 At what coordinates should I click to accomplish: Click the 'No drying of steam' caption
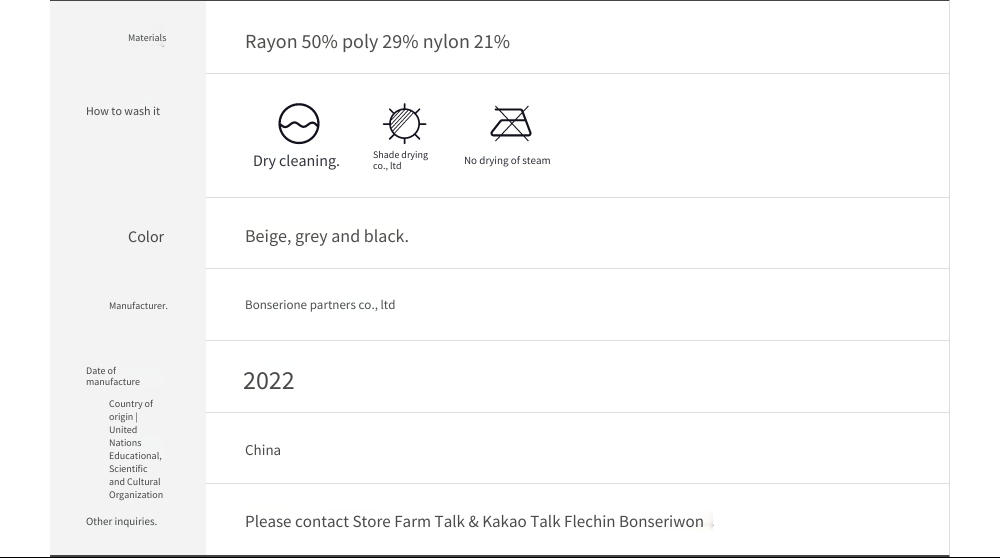tap(507, 161)
